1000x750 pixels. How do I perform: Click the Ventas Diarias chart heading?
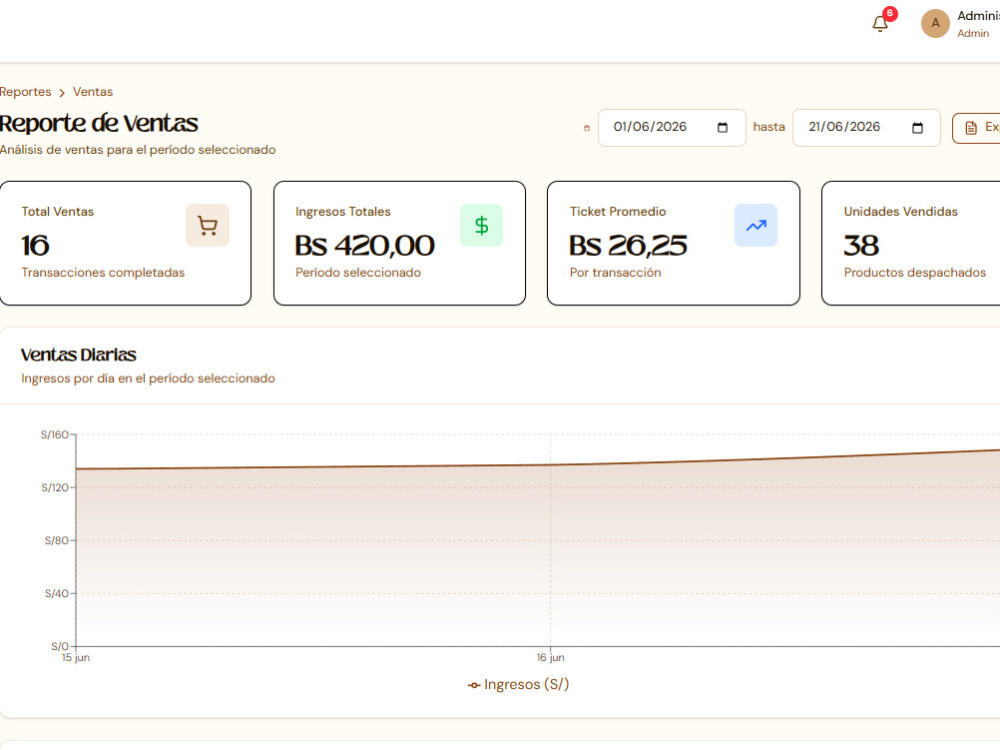point(78,355)
